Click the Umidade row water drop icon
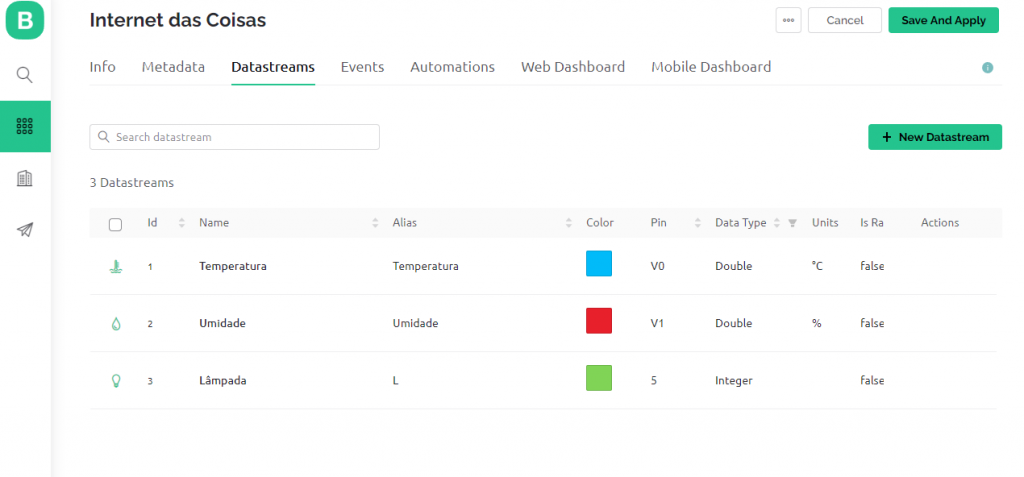The image size is (1024, 477). coord(116,323)
